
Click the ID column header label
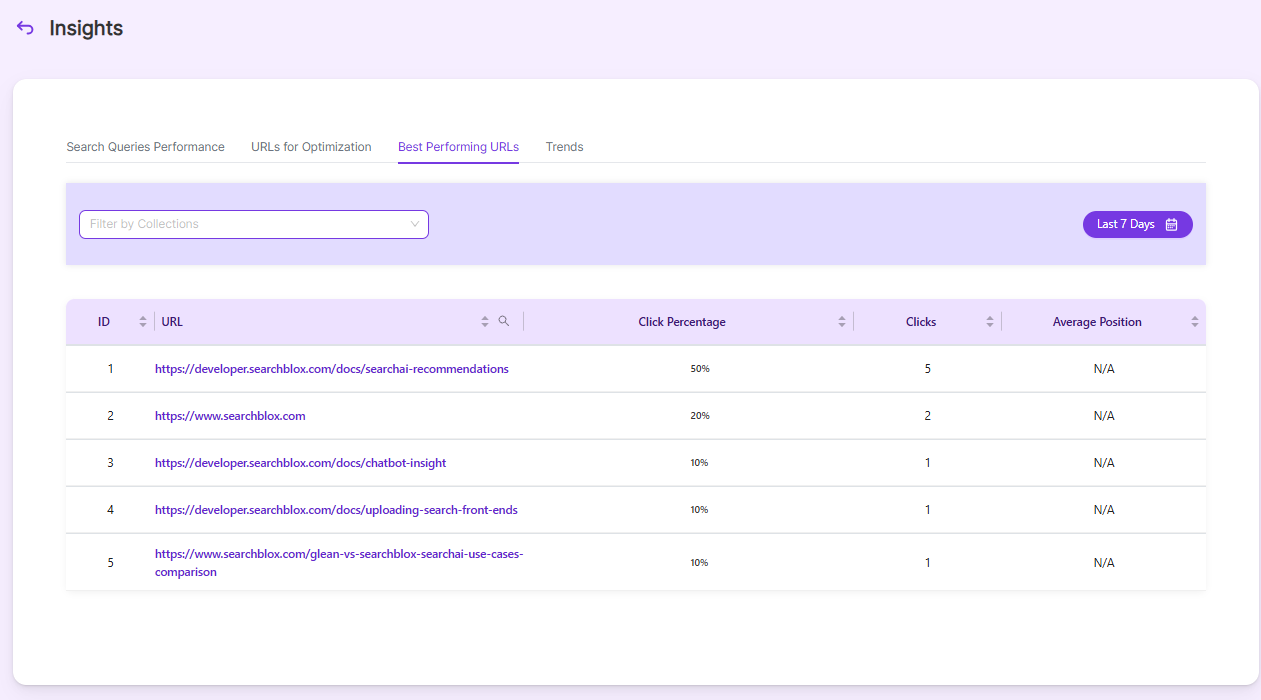click(104, 322)
